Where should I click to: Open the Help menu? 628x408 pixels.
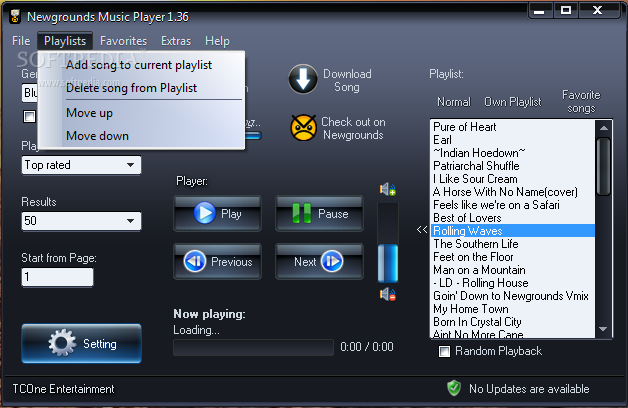(217, 41)
